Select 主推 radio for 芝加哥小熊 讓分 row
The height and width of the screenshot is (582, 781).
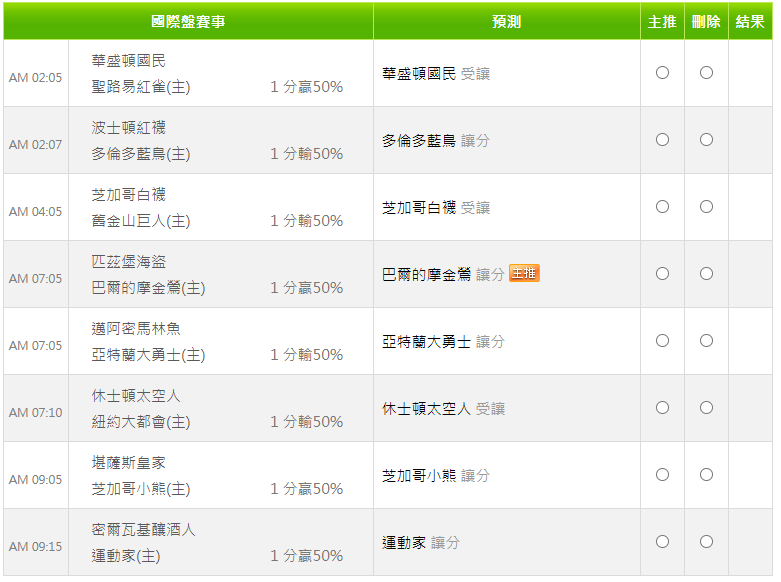click(x=662, y=475)
